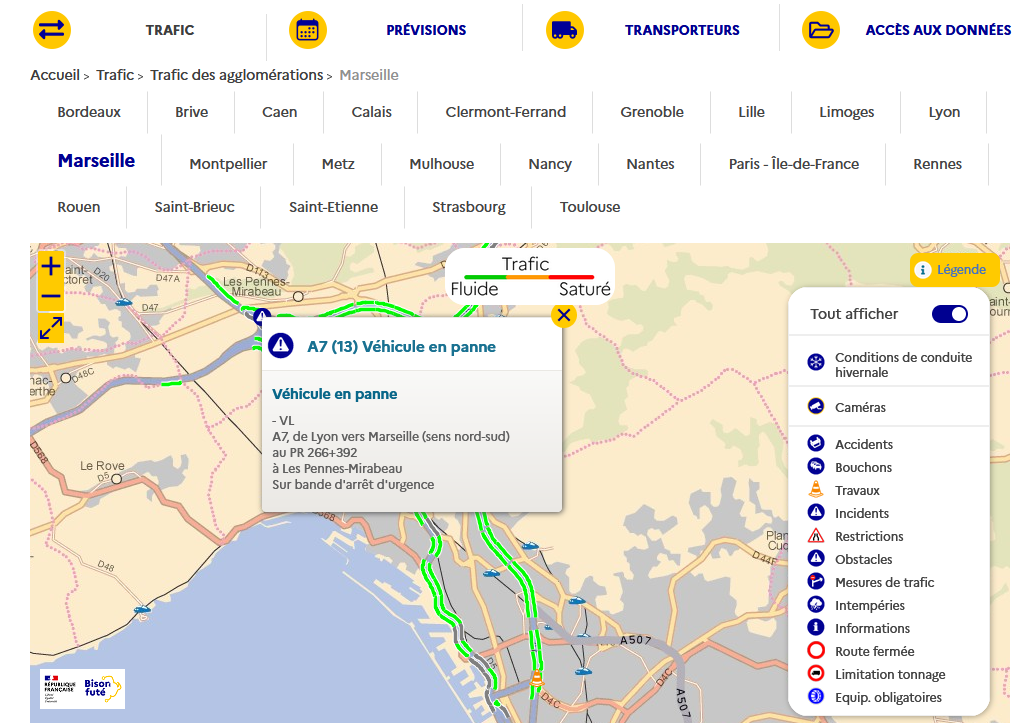
Task: Click the Accidents legend icon
Action: (816, 444)
